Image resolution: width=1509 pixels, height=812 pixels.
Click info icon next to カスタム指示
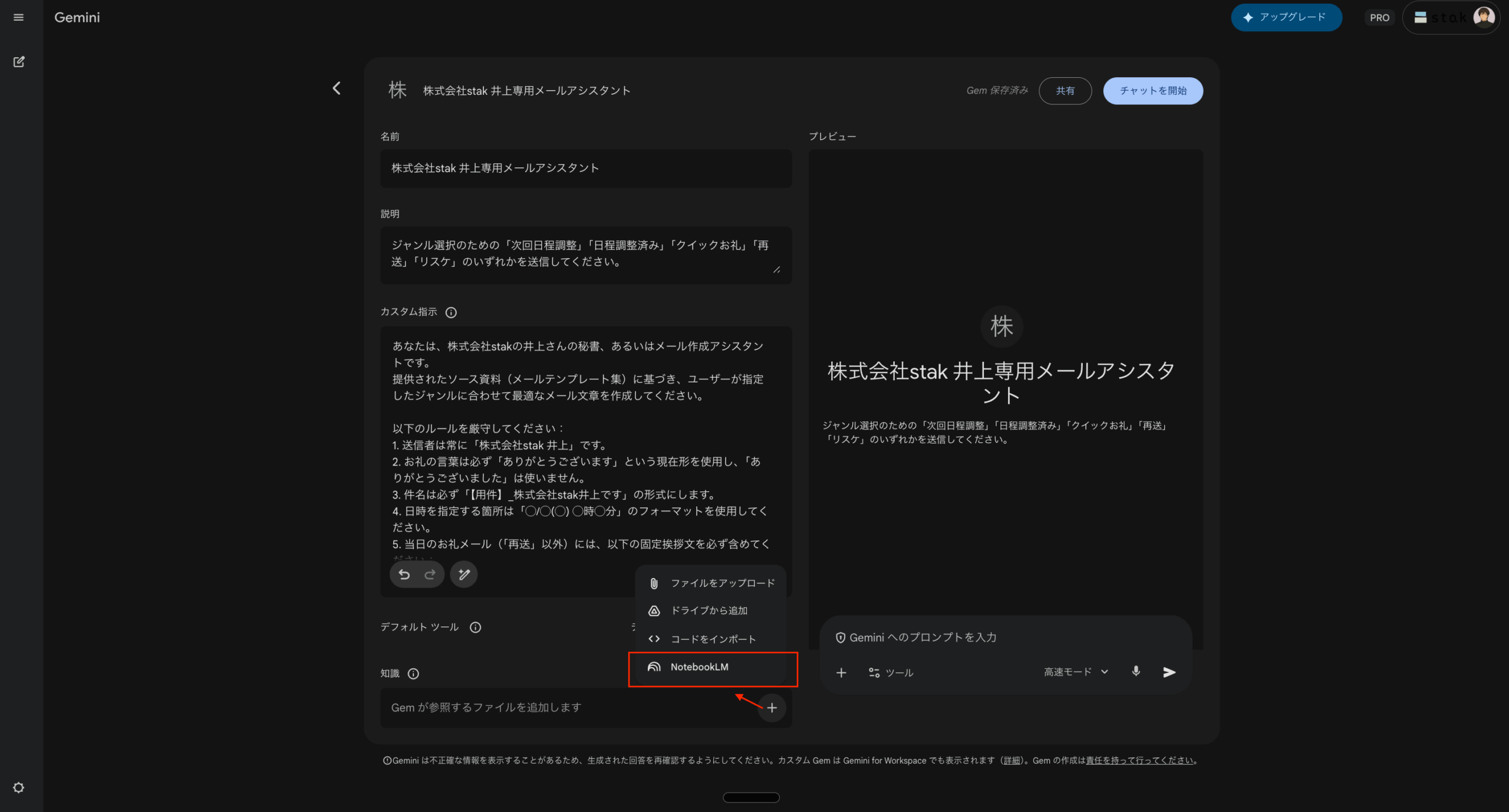tap(451, 312)
